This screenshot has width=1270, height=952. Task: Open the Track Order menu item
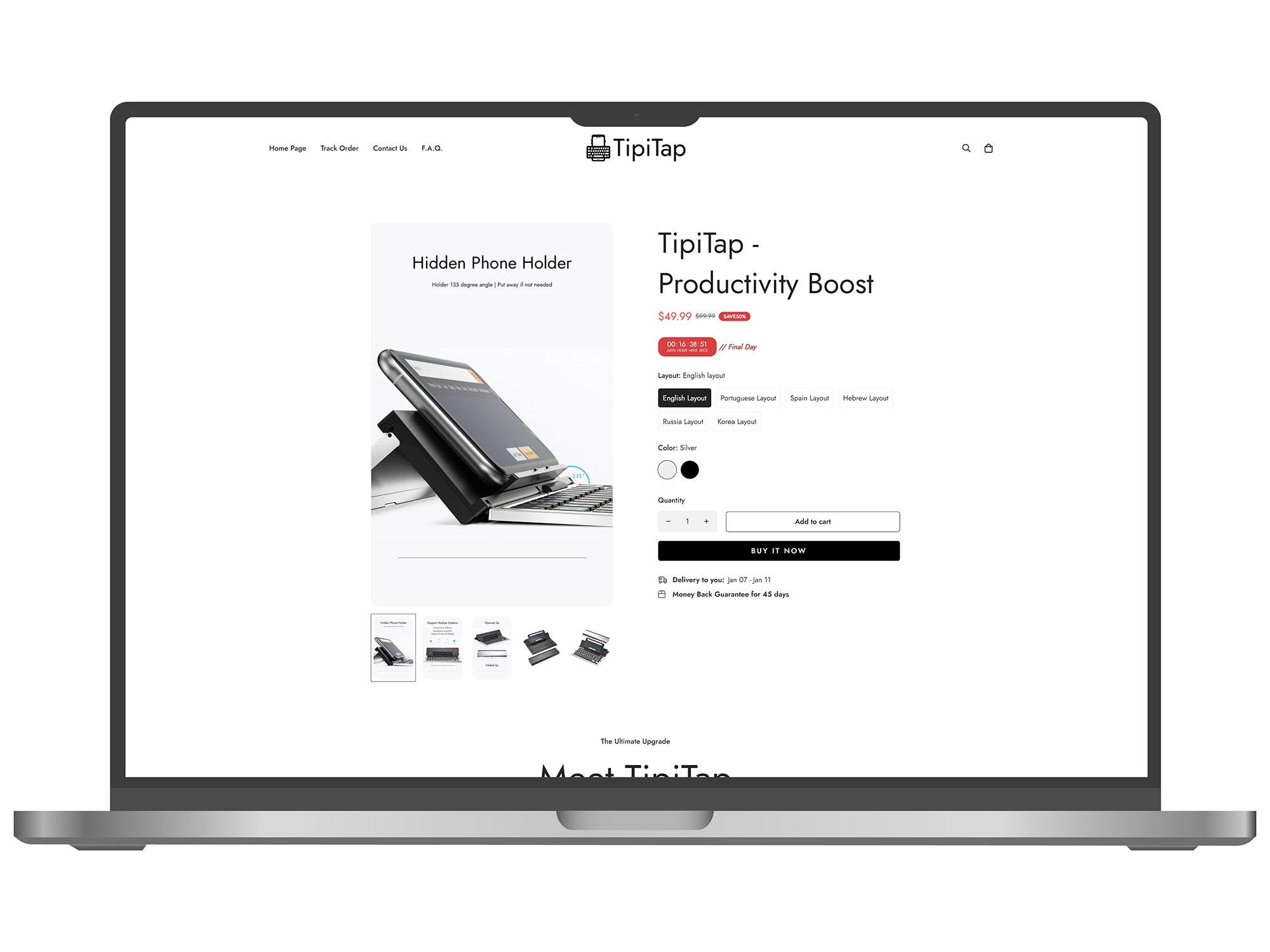tap(338, 148)
